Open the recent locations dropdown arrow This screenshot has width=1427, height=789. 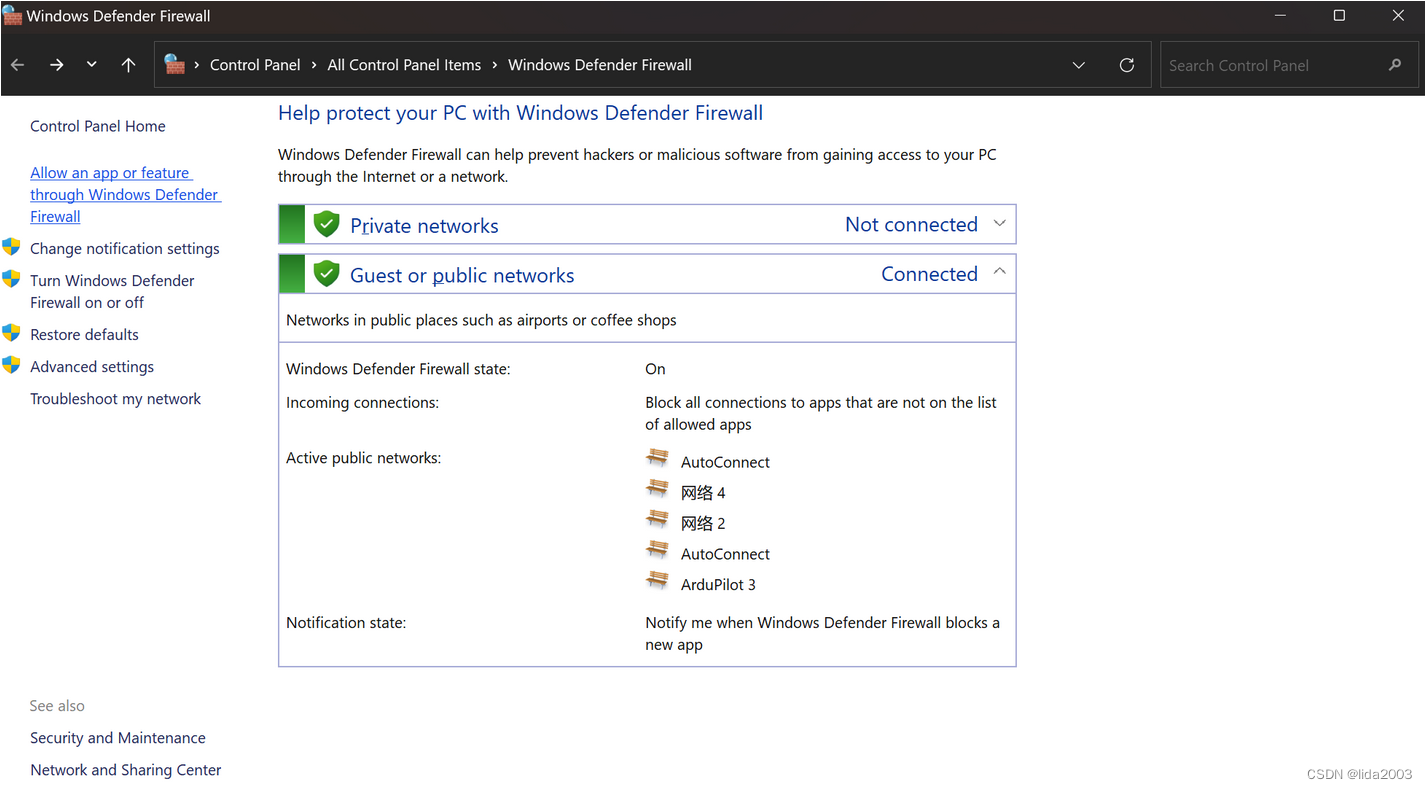[x=92, y=65]
